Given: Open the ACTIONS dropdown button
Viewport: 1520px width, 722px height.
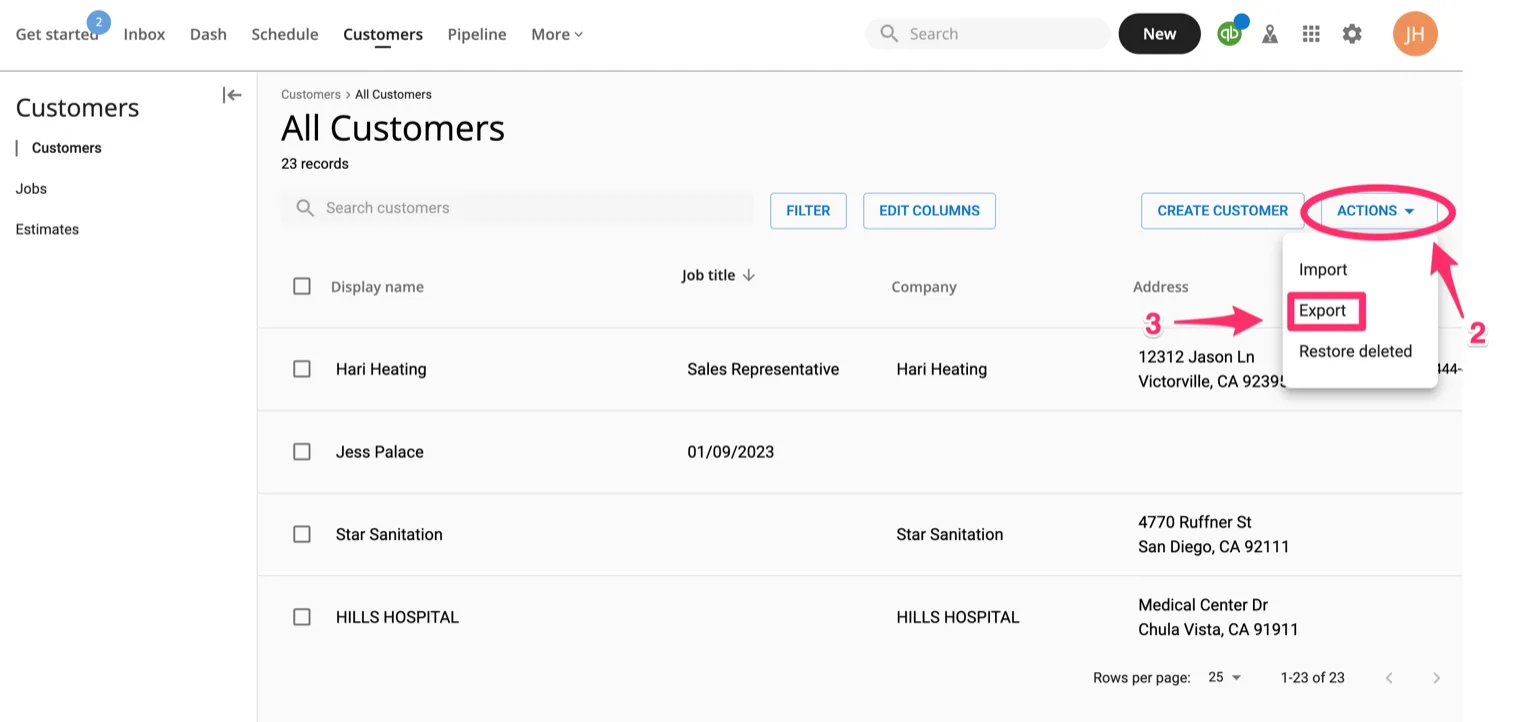Looking at the screenshot, I should click(x=1377, y=210).
